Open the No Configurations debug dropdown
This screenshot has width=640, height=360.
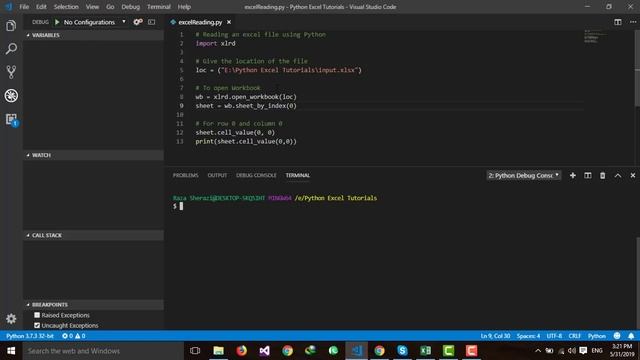coord(95,22)
